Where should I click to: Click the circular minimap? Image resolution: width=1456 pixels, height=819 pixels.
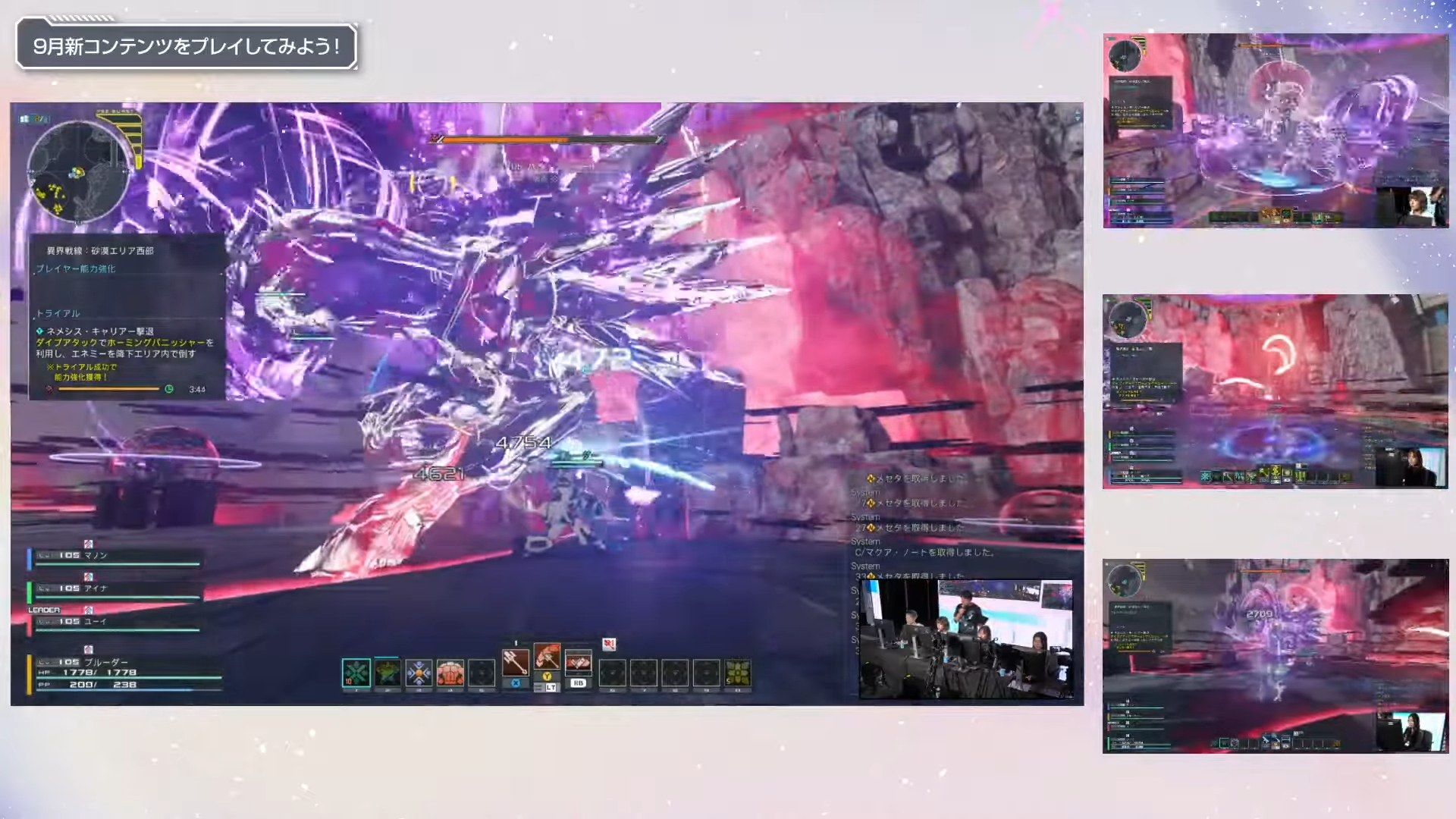tap(77, 172)
